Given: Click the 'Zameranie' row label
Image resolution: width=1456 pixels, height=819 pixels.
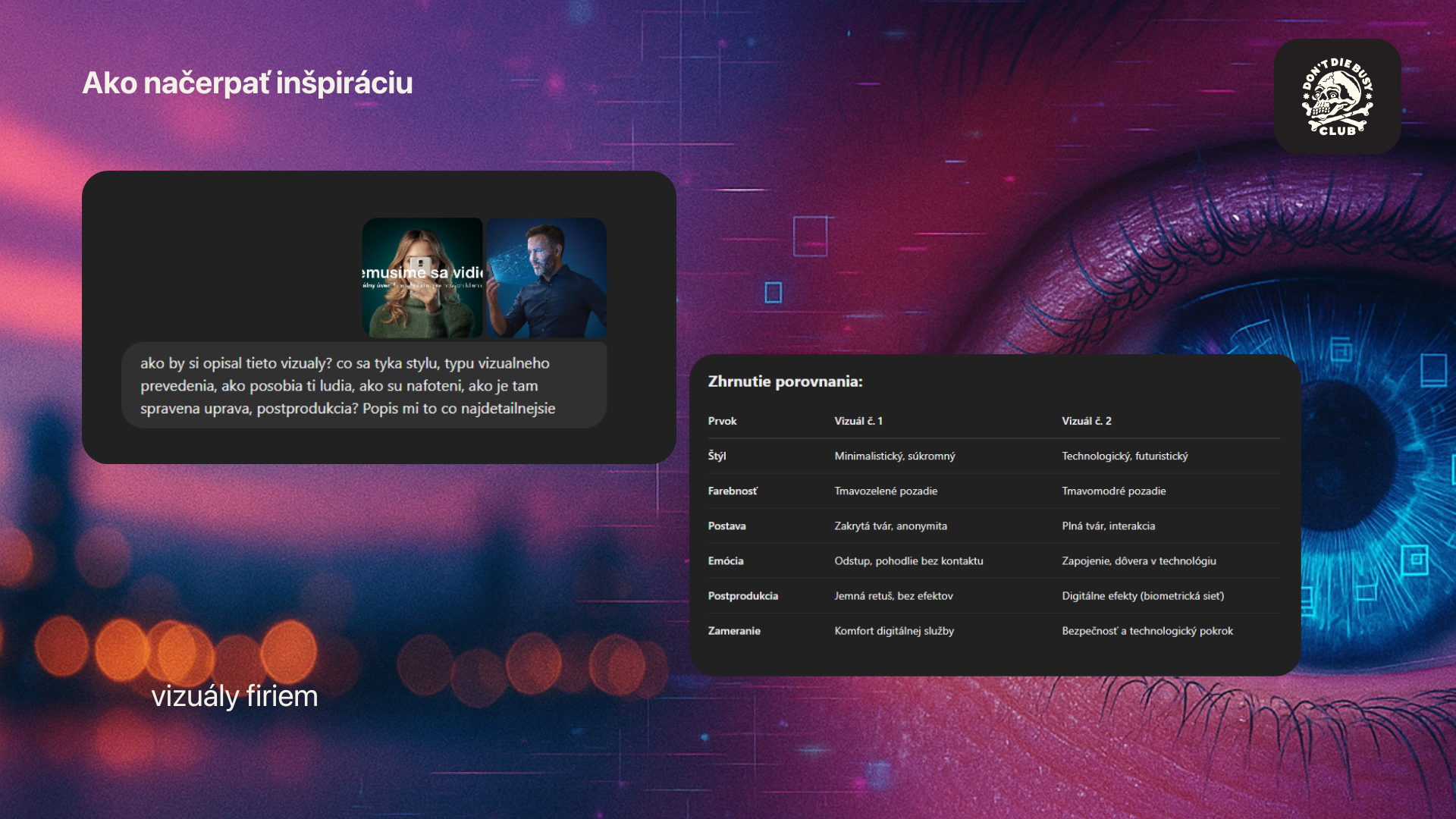Looking at the screenshot, I should click(733, 630).
